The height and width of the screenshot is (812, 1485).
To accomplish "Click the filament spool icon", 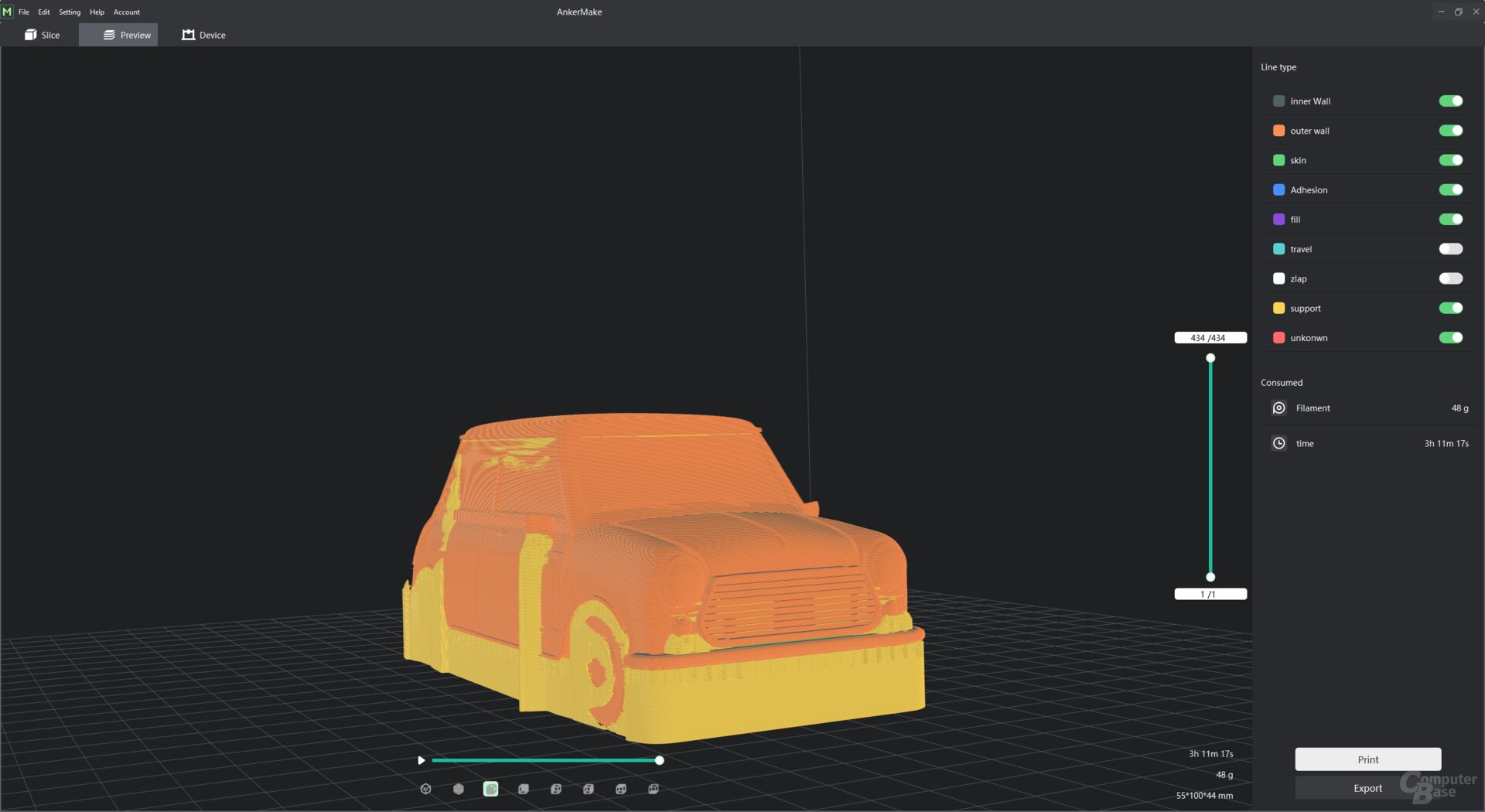I will (x=1278, y=408).
